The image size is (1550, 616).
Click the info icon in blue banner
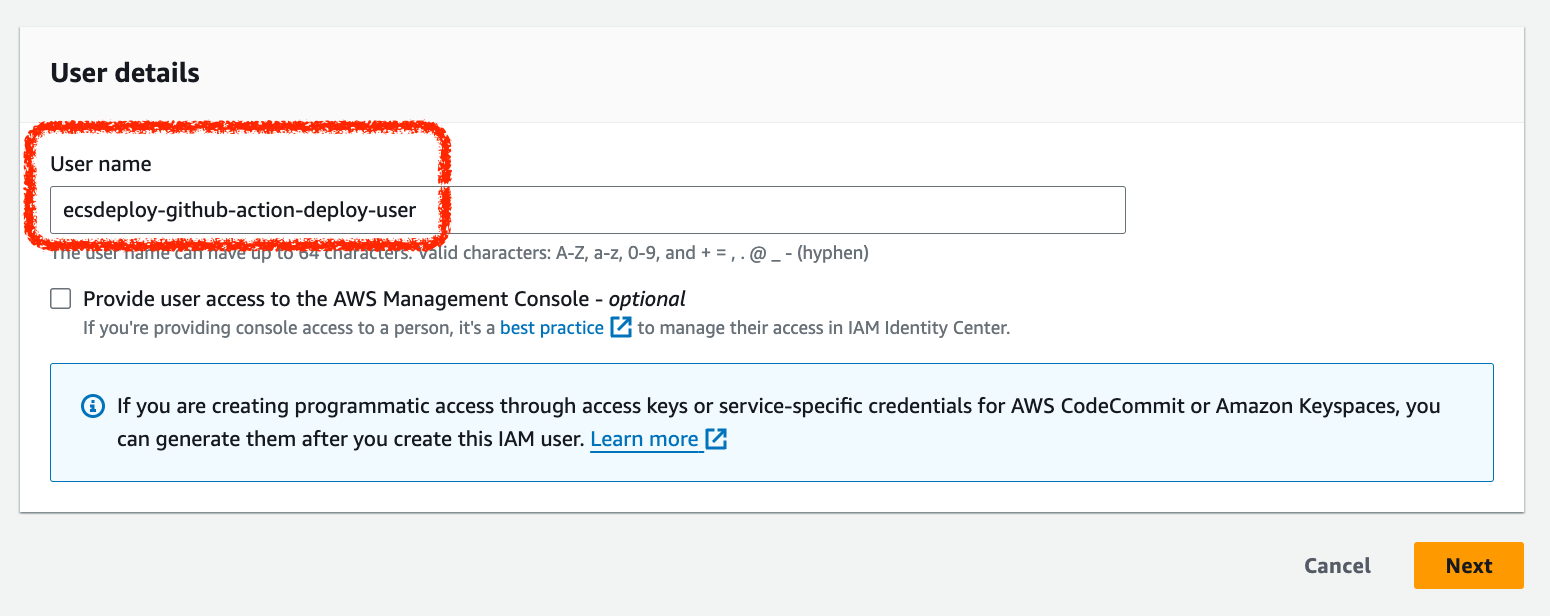[92, 407]
